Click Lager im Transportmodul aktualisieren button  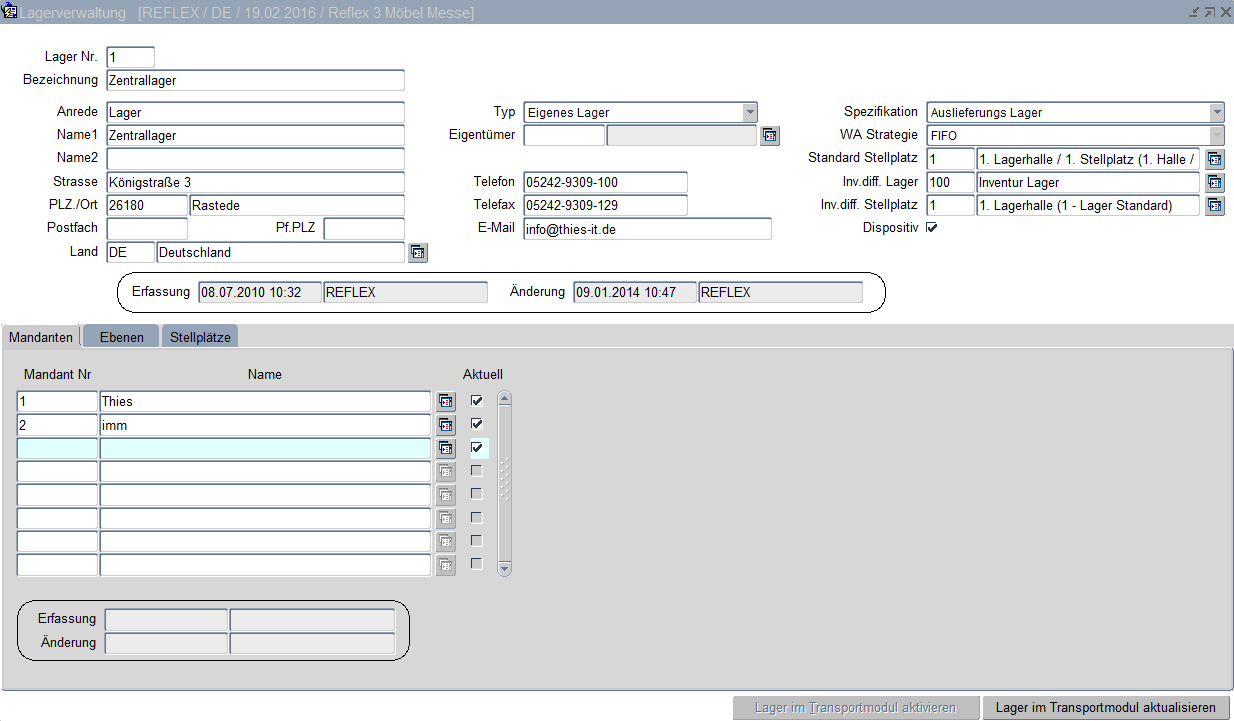[x=1105, y=708]
